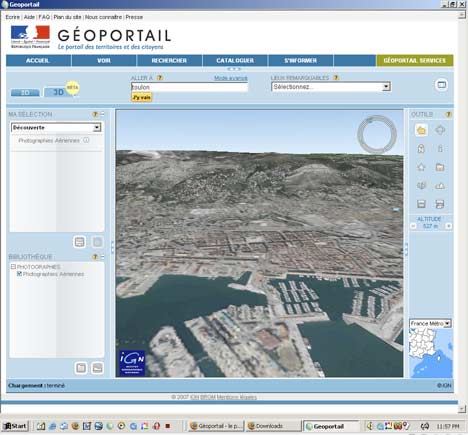Click the France overview mini map

[431, 353]
